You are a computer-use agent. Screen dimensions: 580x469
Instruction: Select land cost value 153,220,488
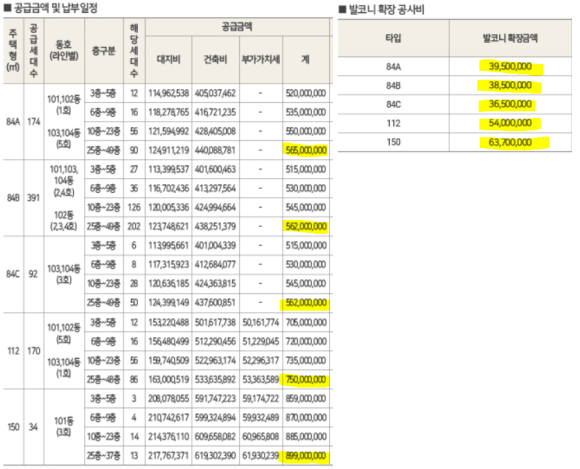click(169, 323)
